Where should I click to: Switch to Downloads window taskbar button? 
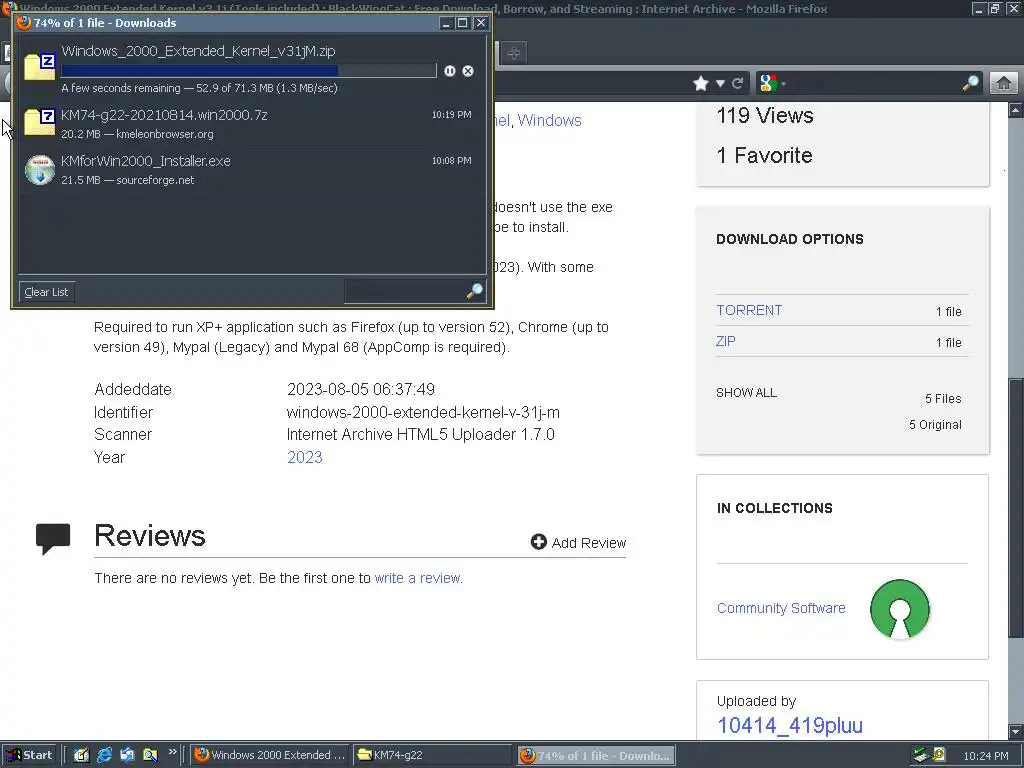coord(596,756)
